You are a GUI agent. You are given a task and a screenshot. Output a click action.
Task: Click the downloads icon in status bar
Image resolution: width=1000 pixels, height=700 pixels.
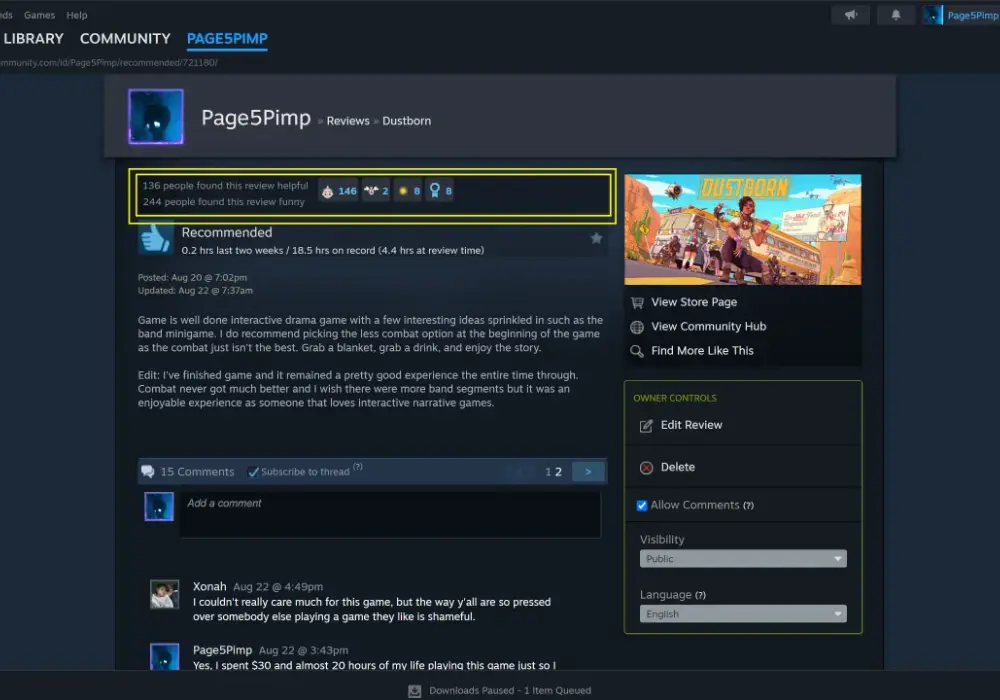415,691
